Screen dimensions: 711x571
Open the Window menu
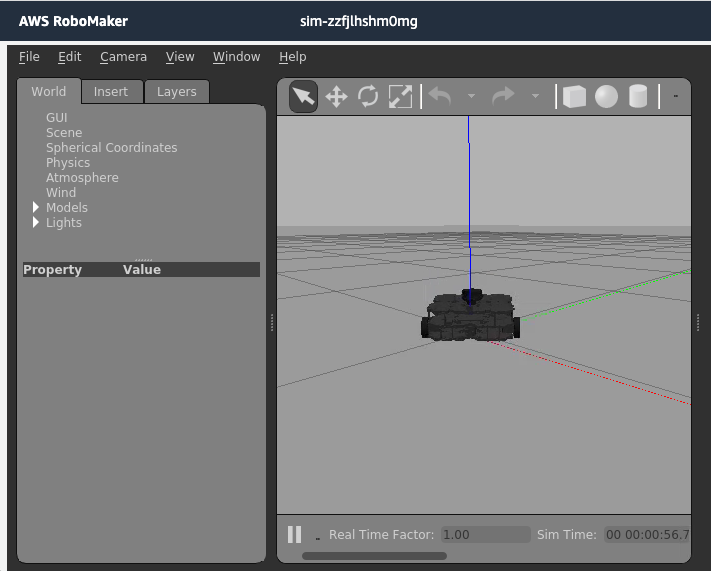[x=237, y=57]
